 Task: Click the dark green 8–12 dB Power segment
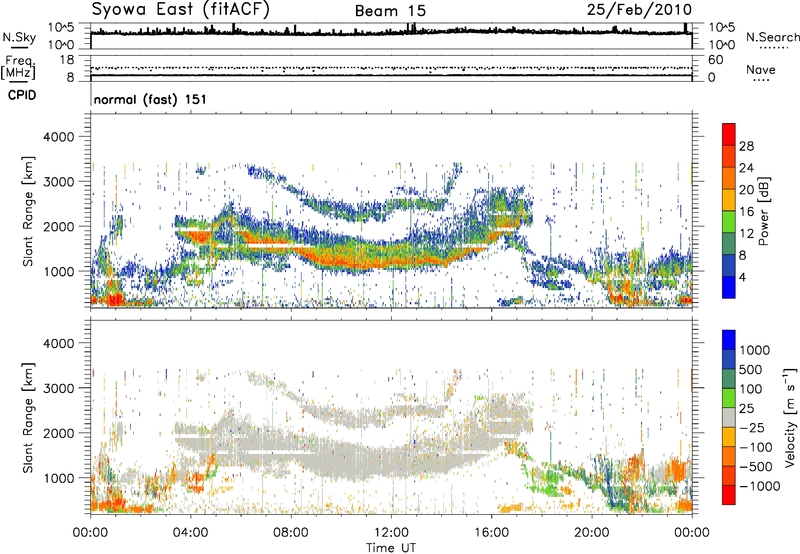coord(729,243)
